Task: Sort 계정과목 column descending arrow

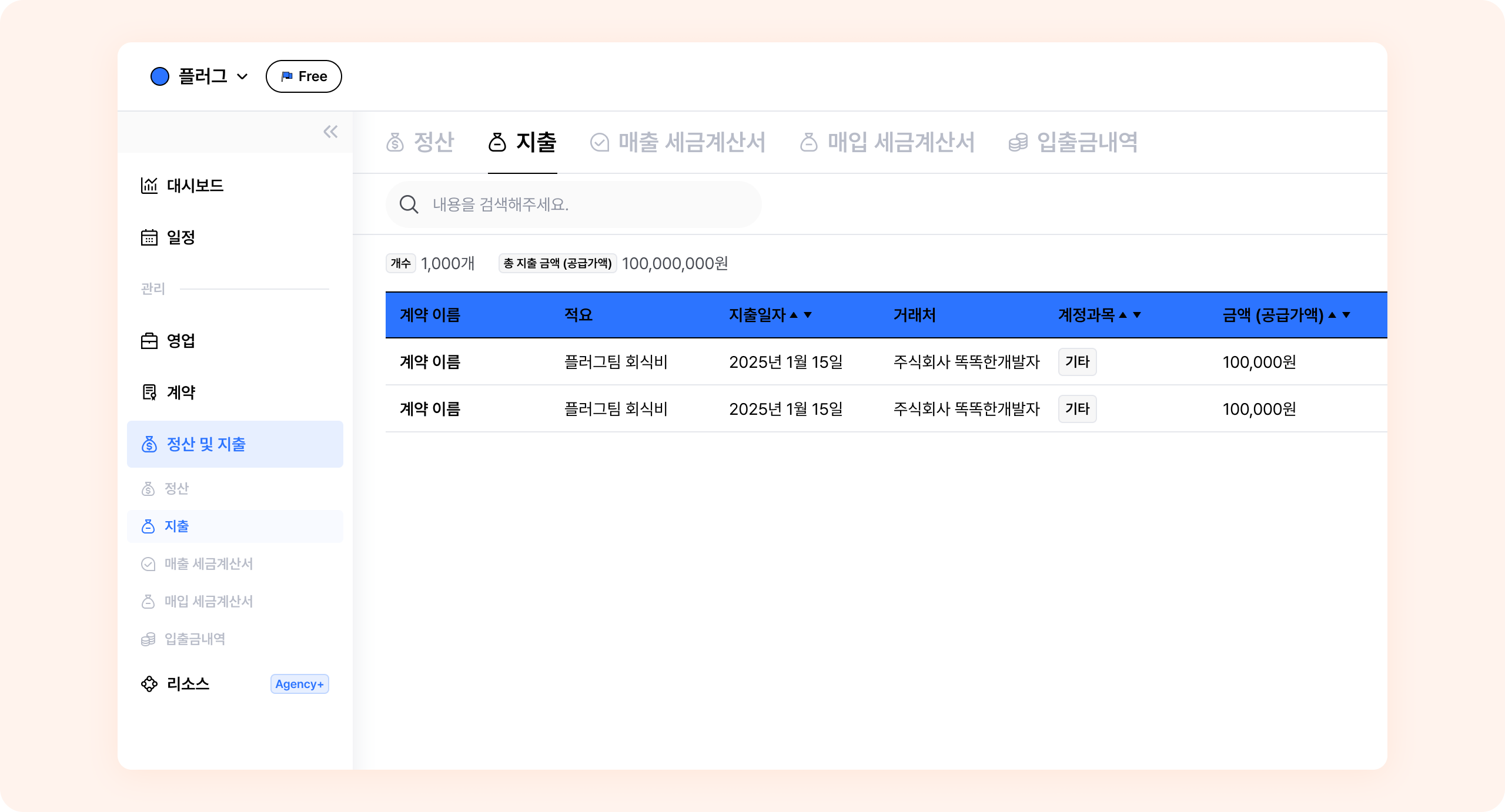Action: pos(1137,315)
